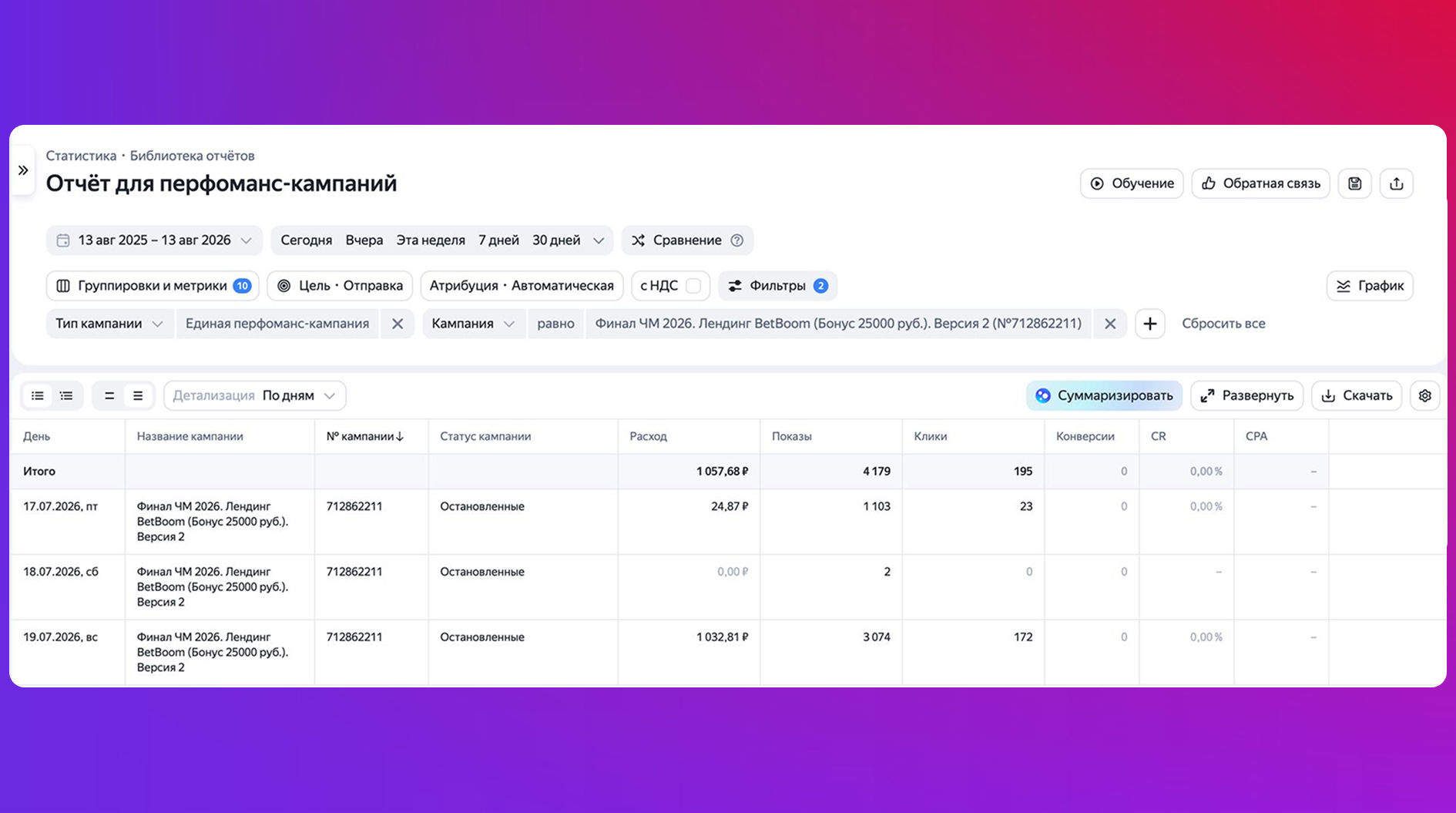Viewport: 1456px width, 813px height.
Task: Select the 7 дней period
Action: tap(498, 240)
